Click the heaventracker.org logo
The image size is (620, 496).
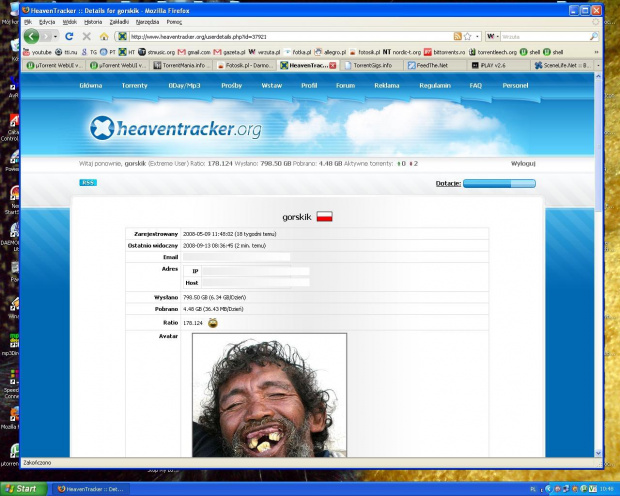[176, 128]
